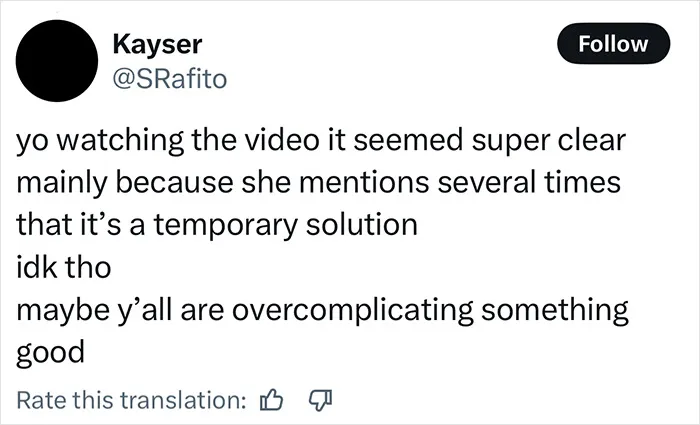Click the words 'super clear' in the first line

point(549,142)
